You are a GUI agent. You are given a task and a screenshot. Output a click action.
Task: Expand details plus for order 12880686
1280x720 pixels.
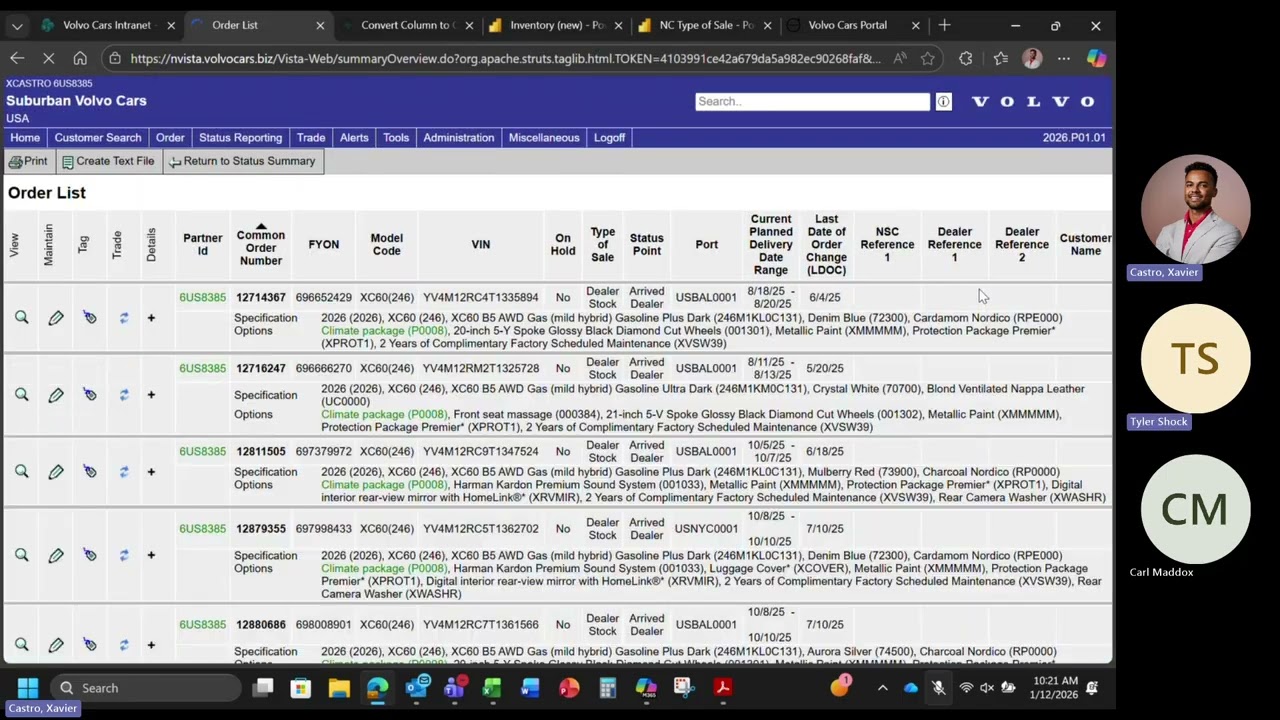[x=151, y=645]
